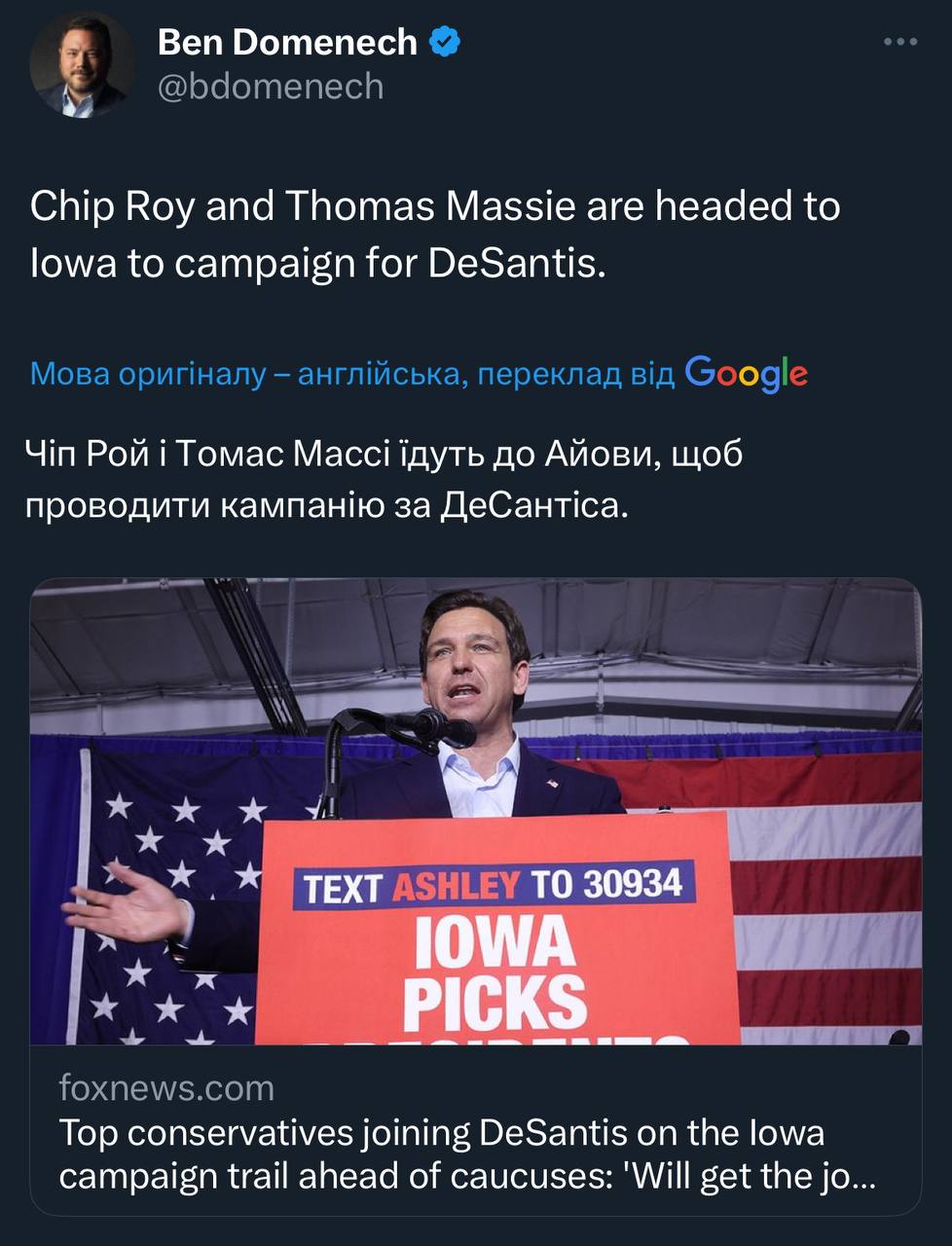Image resolution: width=952 pixels, height=1246 pixels.
Task: Click the "Iowa to campaign for DeSantis" line
Action: 318,263
